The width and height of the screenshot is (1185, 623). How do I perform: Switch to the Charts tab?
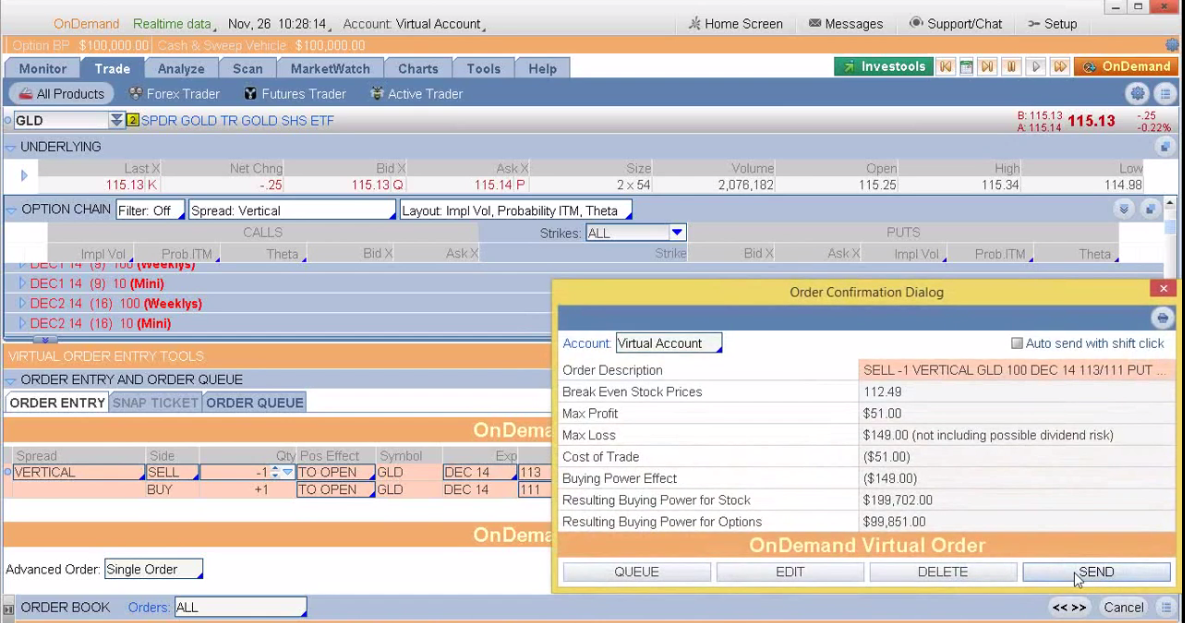click(418, 68)
